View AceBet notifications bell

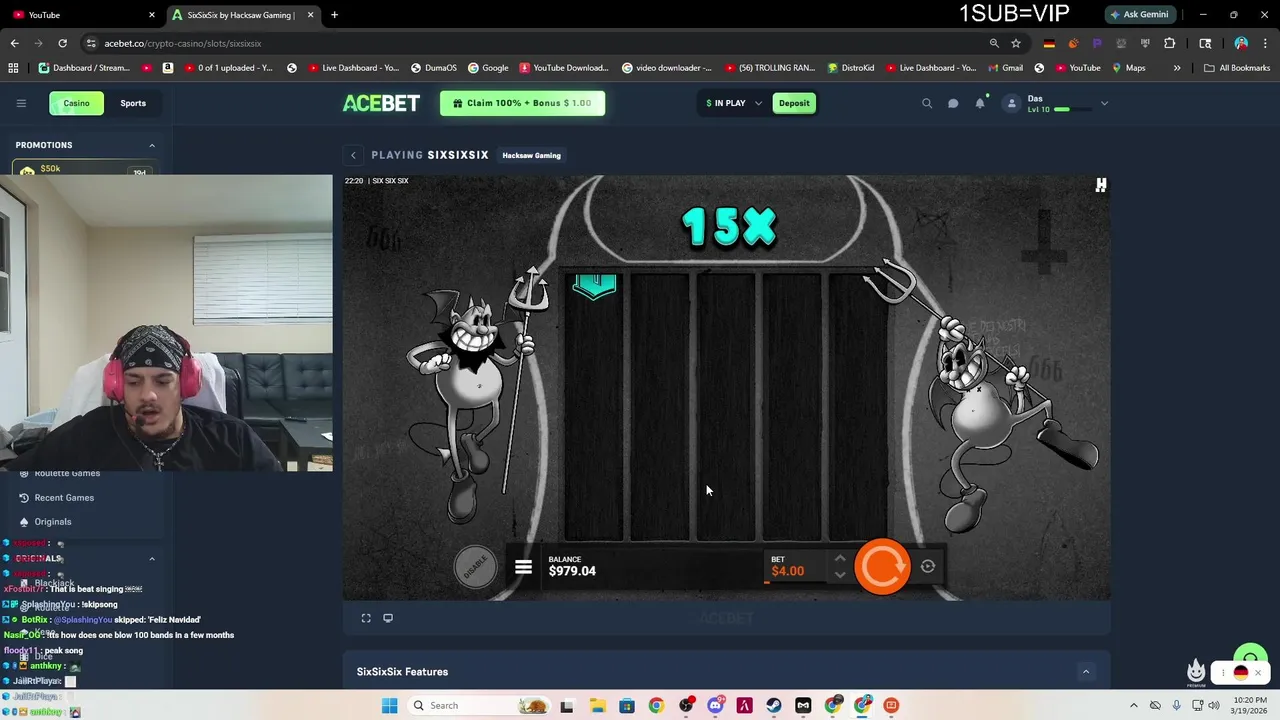click(980, 103)
